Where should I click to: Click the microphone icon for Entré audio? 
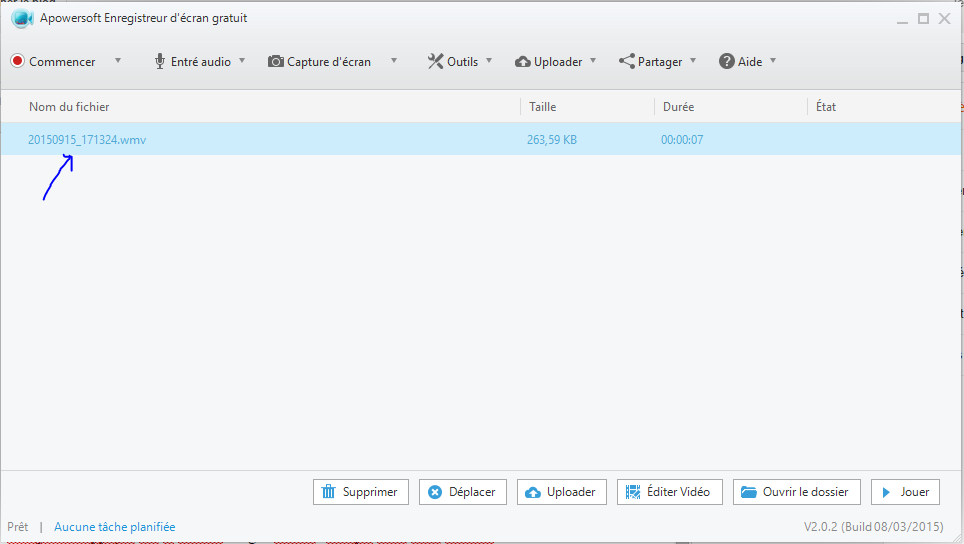(160, 61)
